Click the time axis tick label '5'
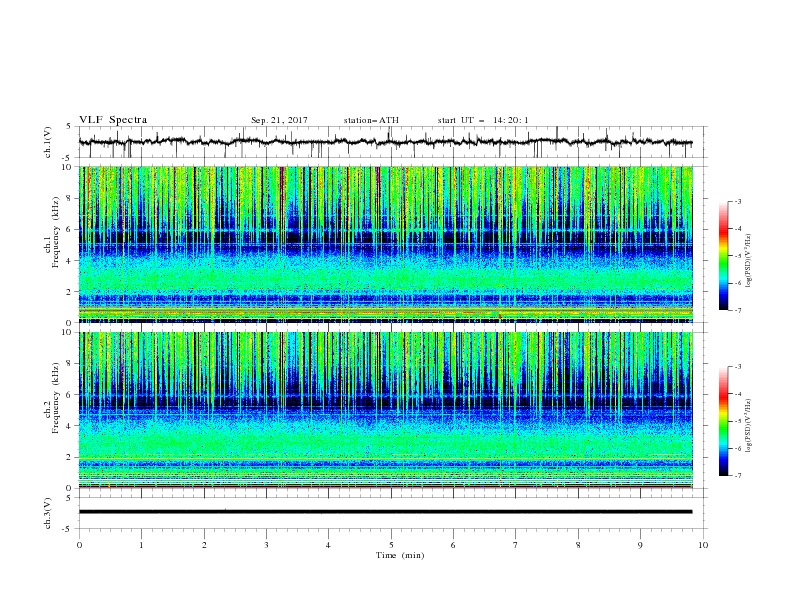792x612 pixels. coord(391,545)
